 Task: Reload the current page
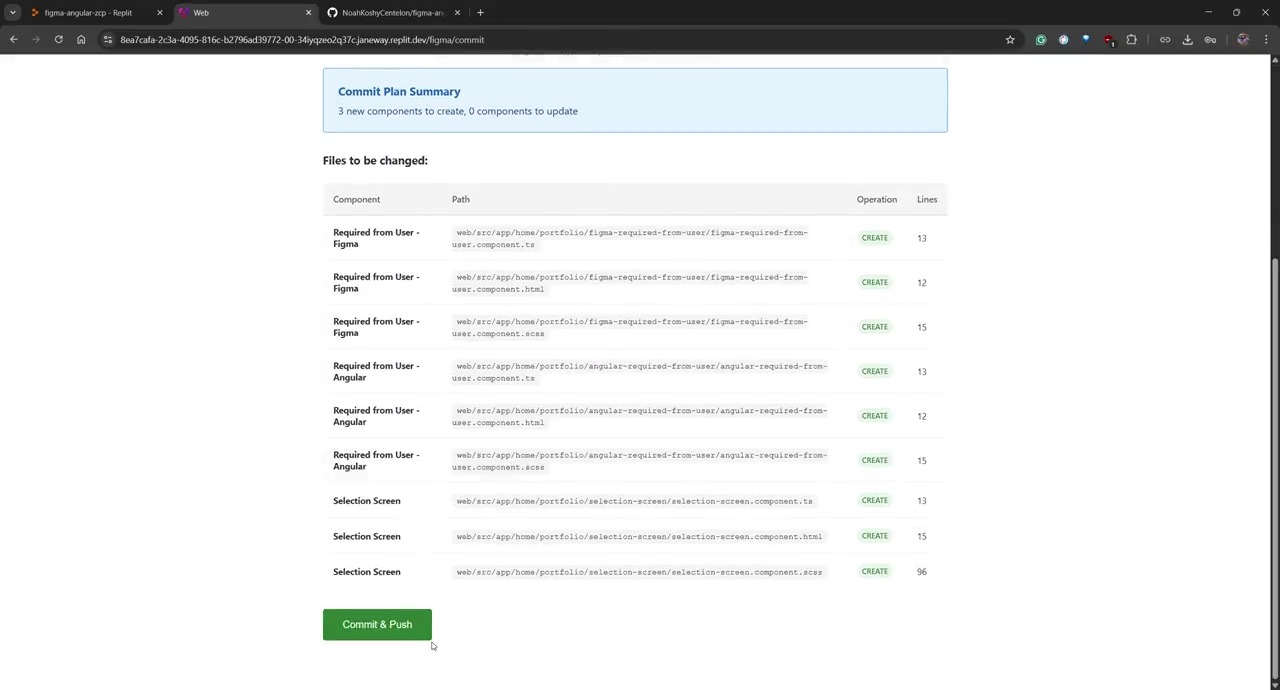59,40
